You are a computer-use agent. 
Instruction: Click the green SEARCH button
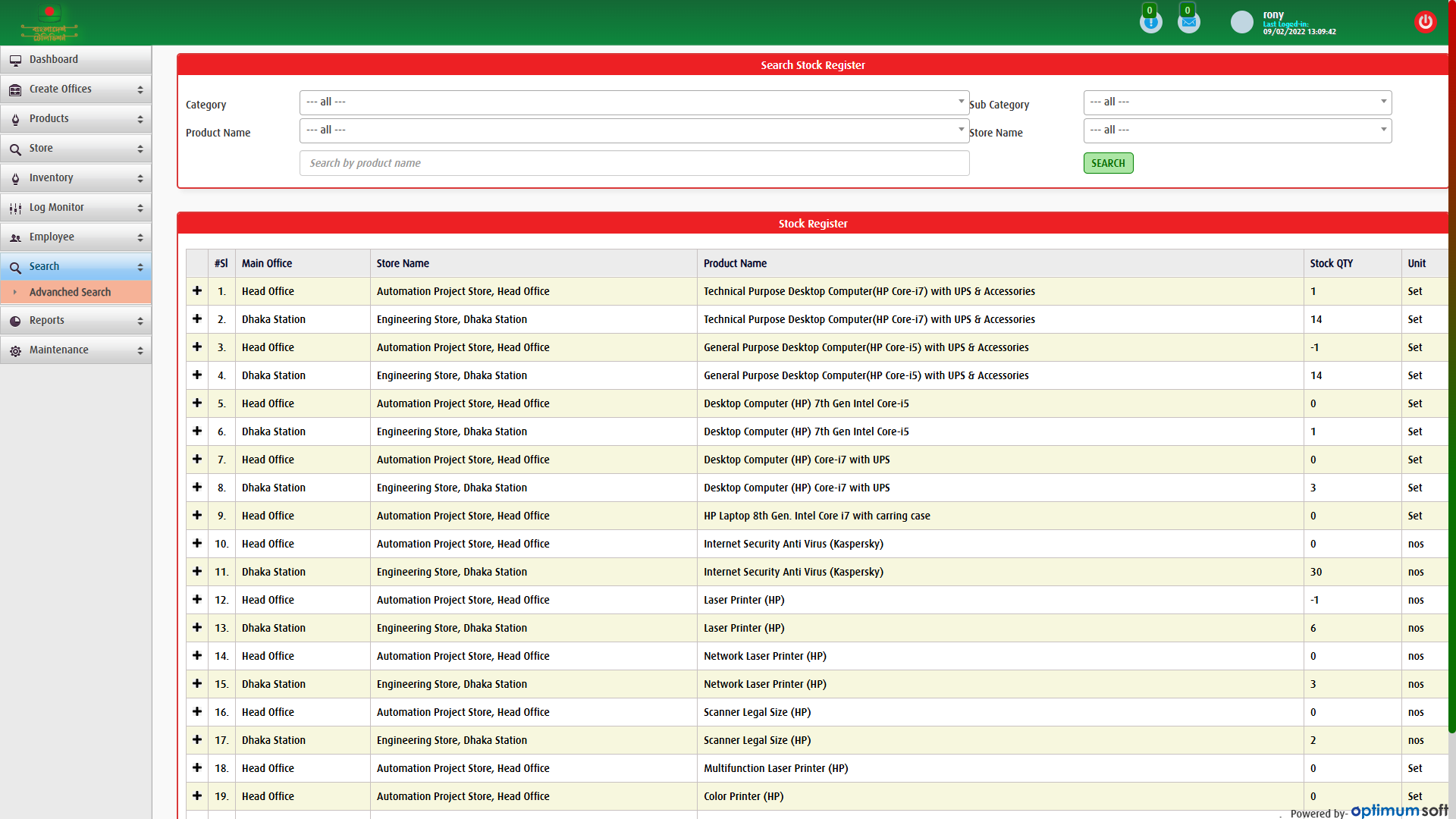[1108, 163]
